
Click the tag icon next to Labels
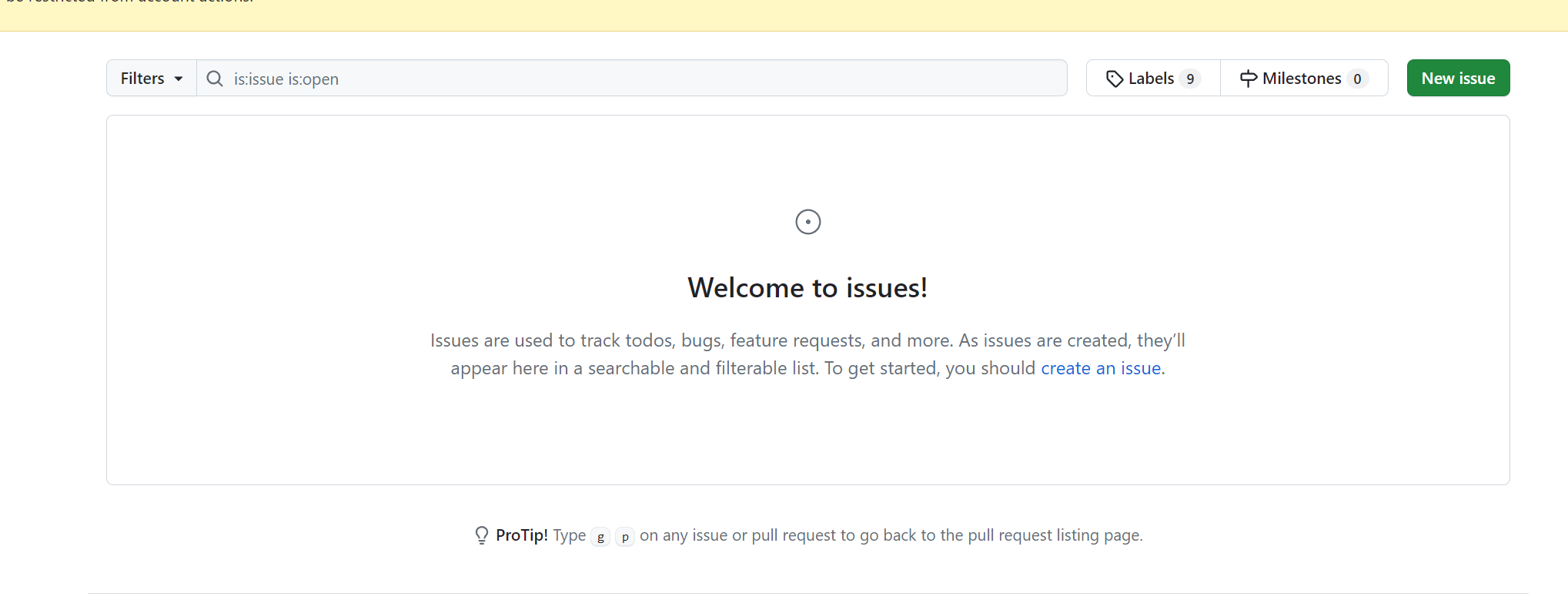coord(1114,79)
